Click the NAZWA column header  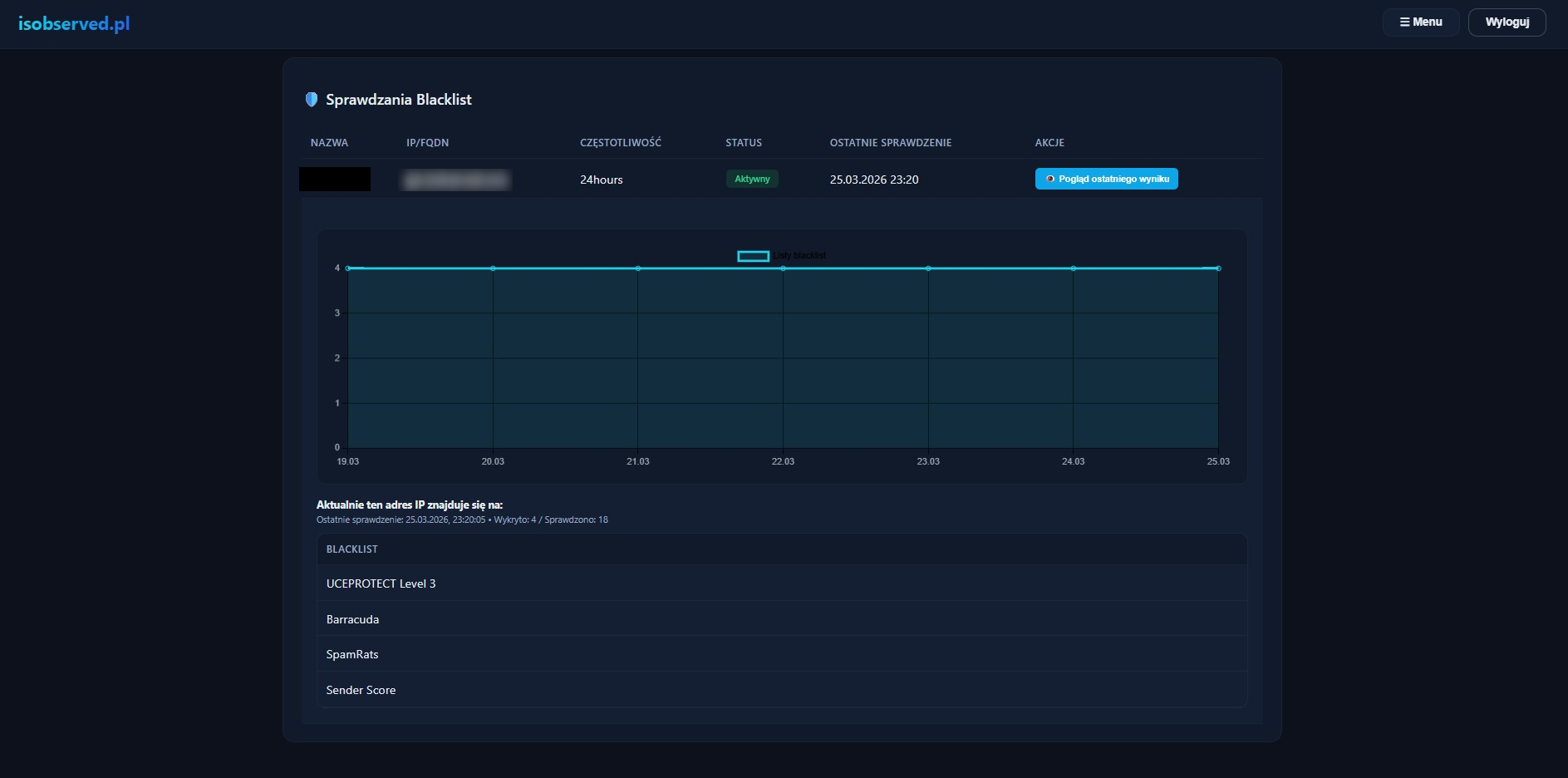tap(329, 143)
